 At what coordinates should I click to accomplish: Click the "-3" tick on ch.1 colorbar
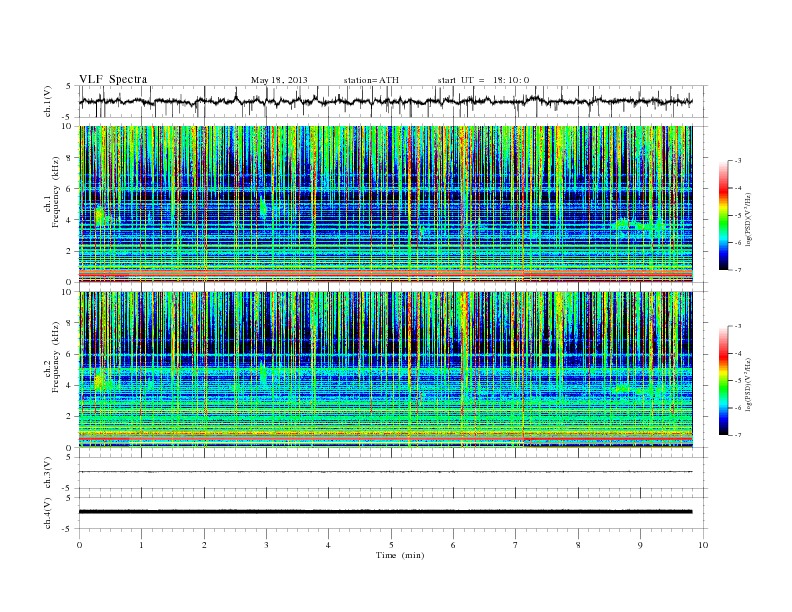[x=738, y=161]
